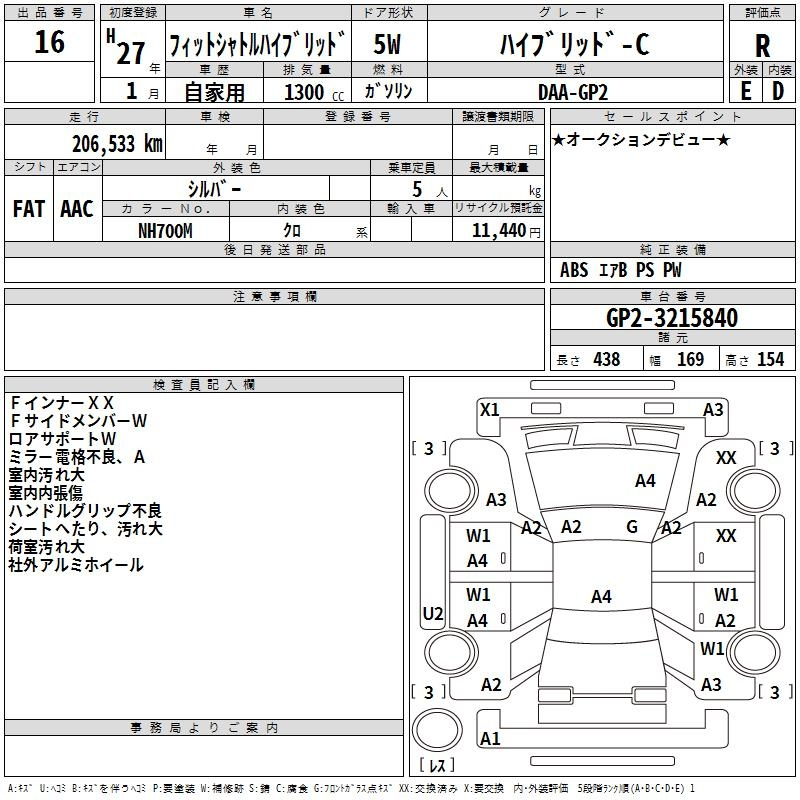Select the 社外アルミホイール inspector note
This screenshot has height=800, width=800.
[x=76, y=565]
